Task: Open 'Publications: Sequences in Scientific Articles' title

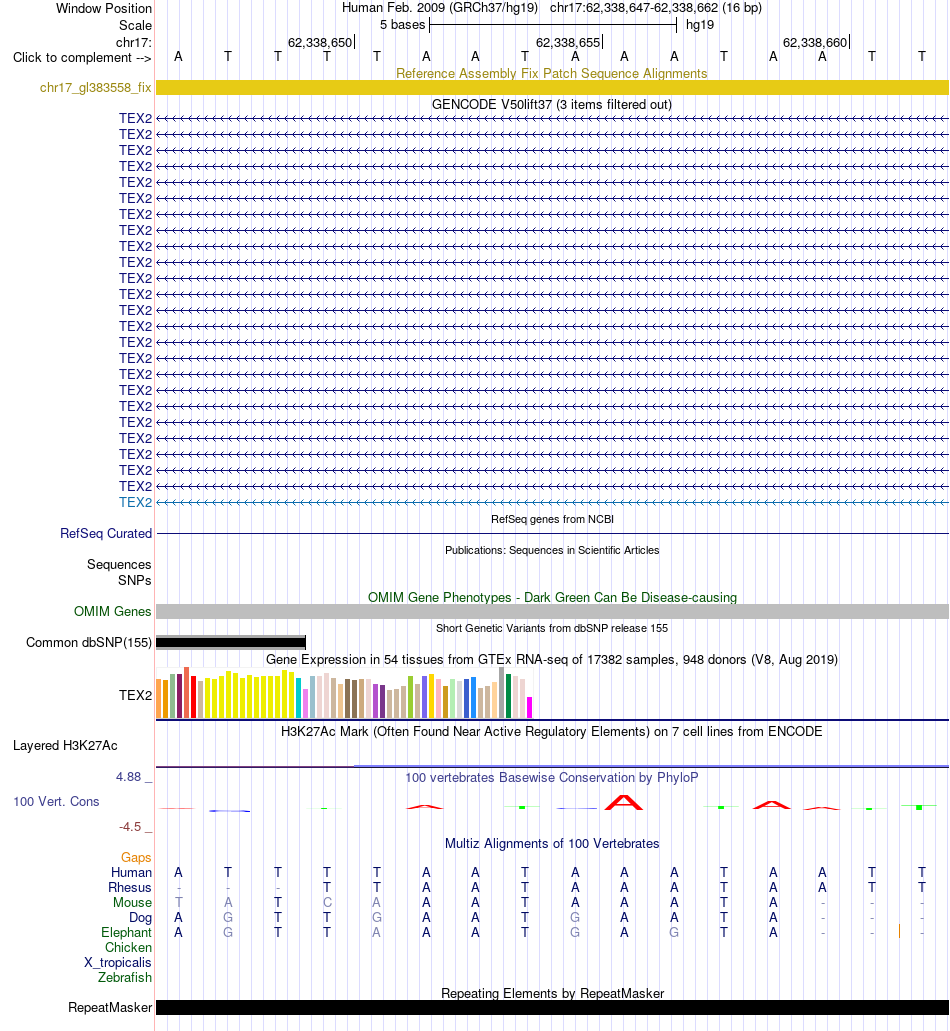Action: [552, 550]
